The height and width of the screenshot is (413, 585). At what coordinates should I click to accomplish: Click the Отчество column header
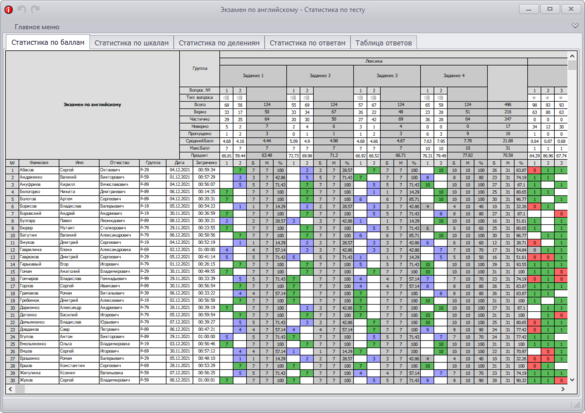point(119,163)
